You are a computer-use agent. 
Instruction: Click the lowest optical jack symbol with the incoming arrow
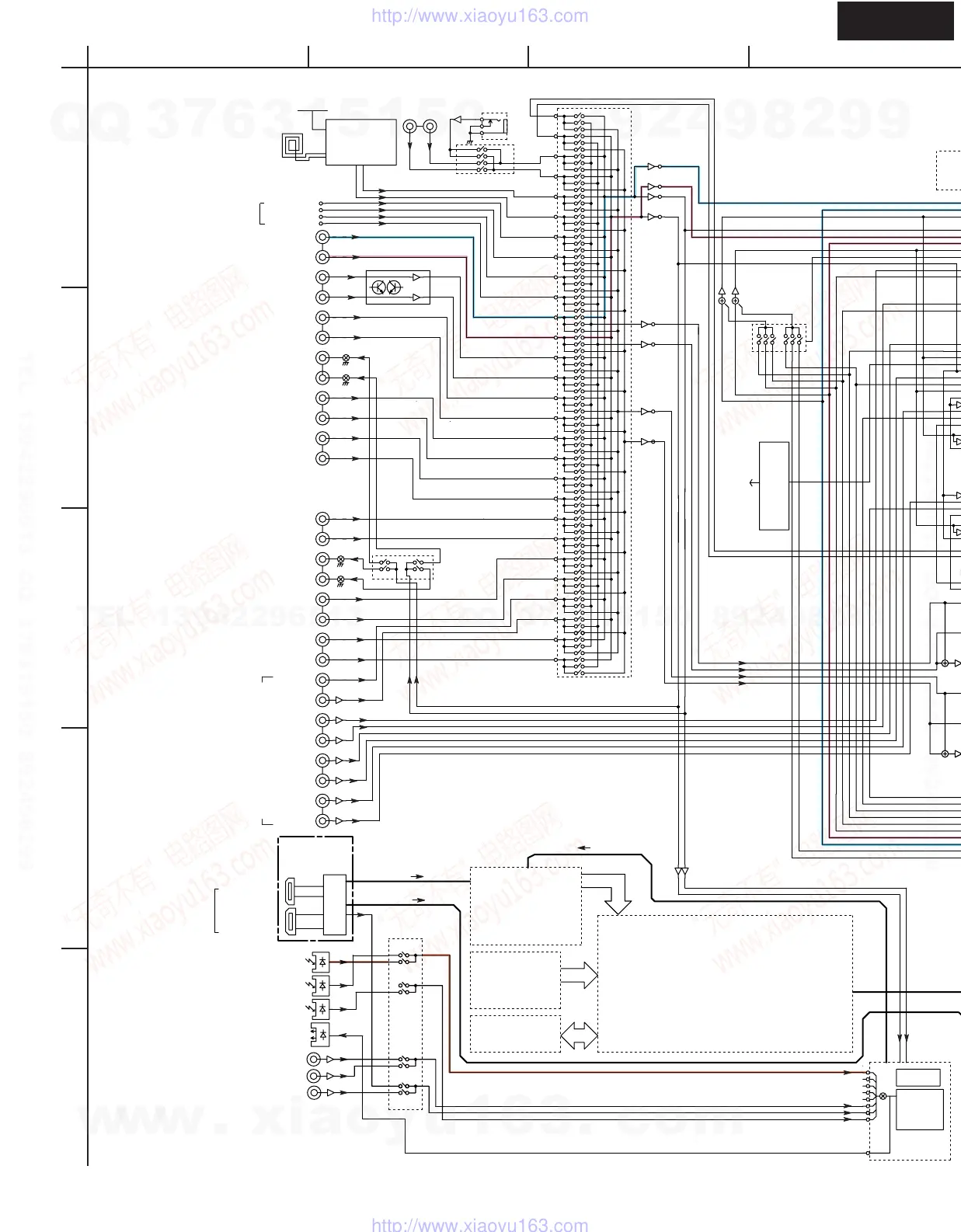pos(319,1035)
